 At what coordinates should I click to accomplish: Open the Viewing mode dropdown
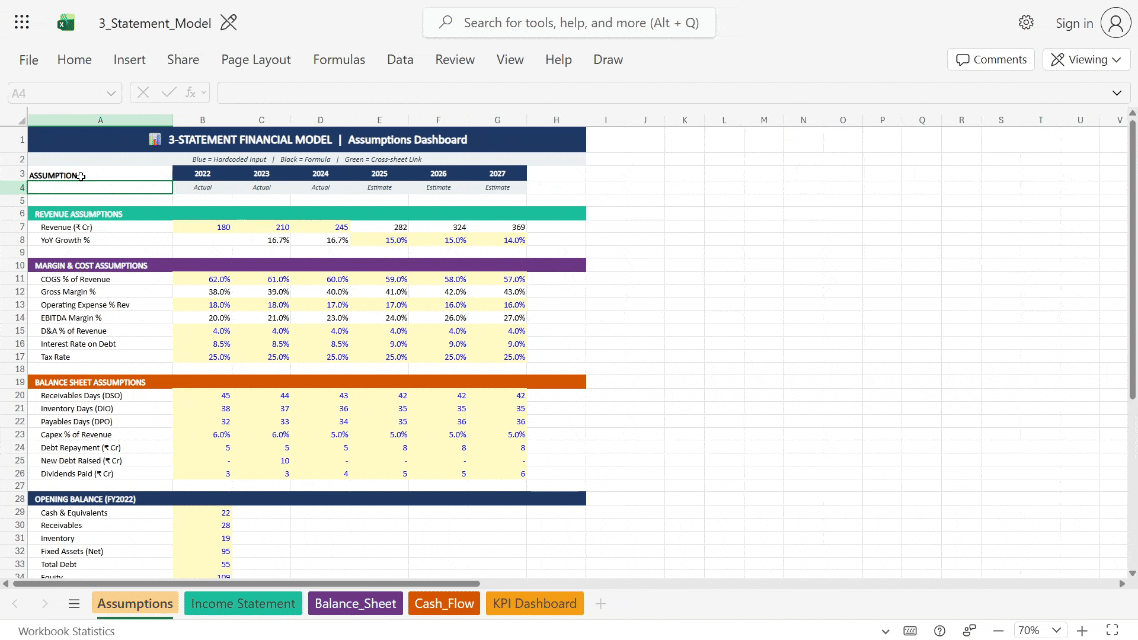coord(1086,60)
